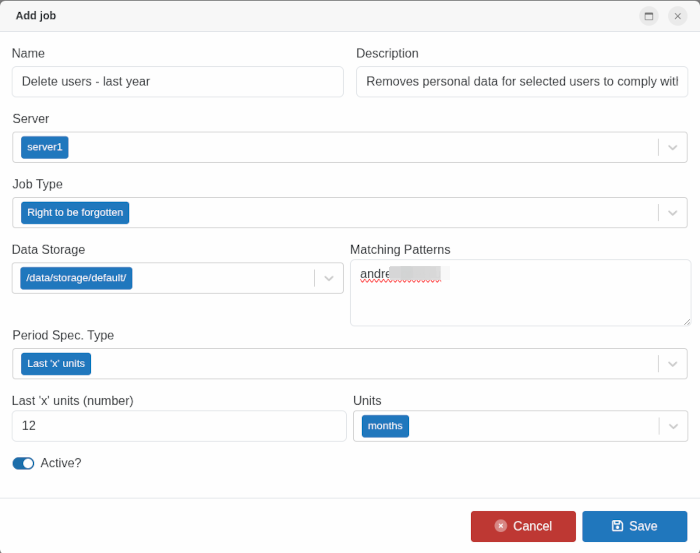Expand the Server dropdown arrow

tap(673, 148)
